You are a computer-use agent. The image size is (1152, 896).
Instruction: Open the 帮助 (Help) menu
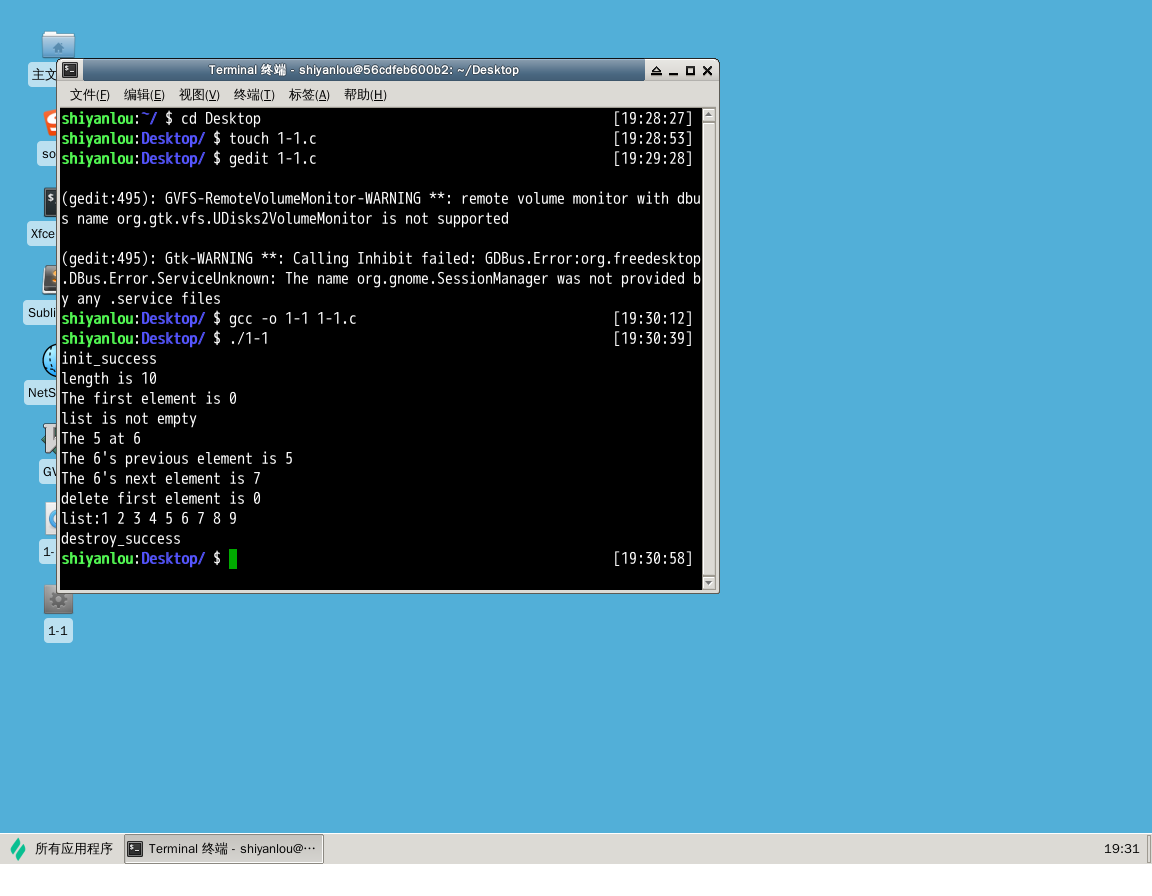[x=365, y=95]
